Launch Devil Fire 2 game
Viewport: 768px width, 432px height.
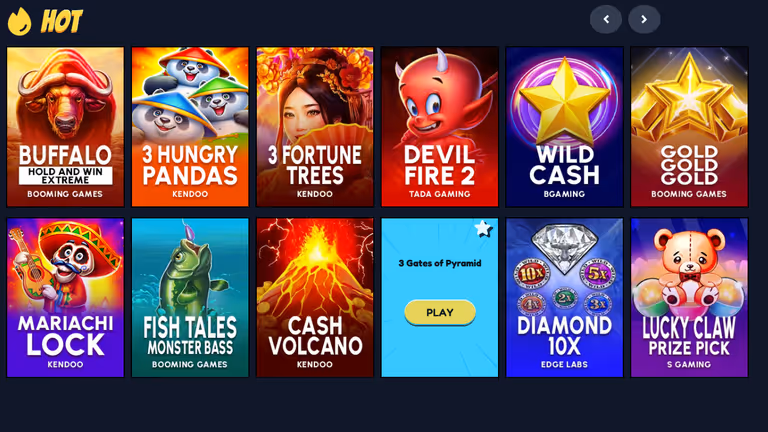tap(440, 127)
